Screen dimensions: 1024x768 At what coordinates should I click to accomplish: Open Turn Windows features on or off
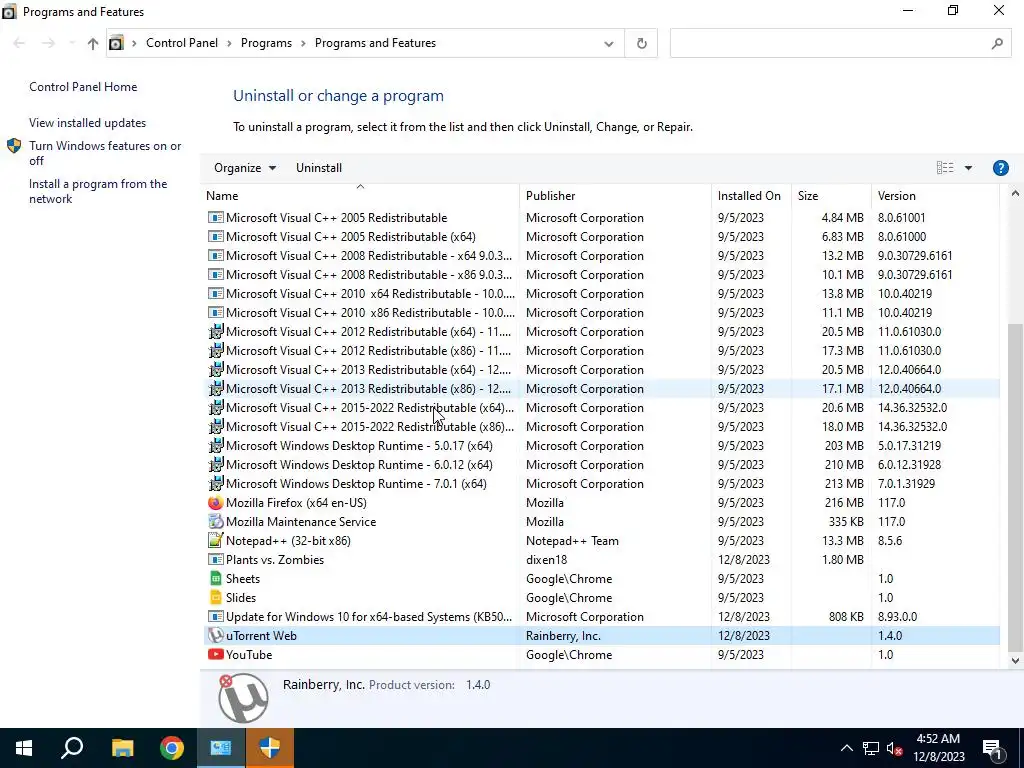105,153
